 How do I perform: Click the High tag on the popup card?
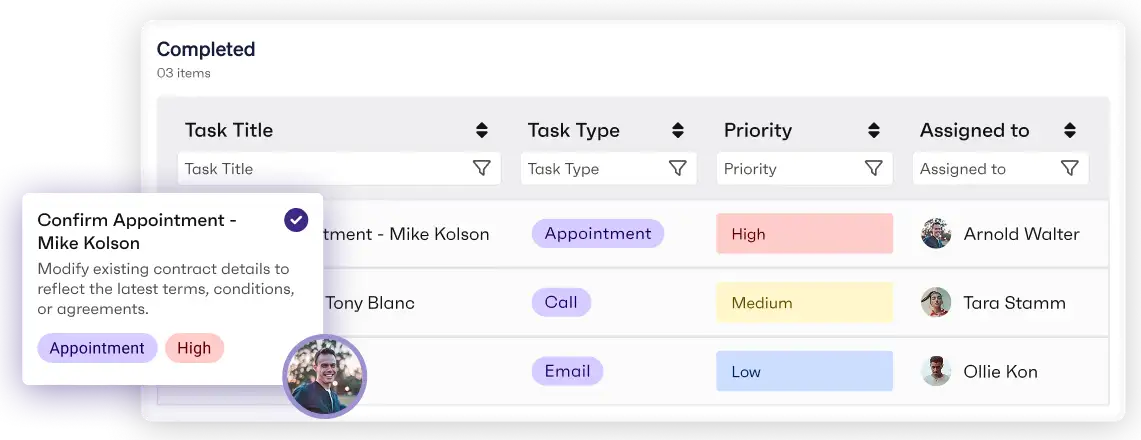[x=194, y=348]
